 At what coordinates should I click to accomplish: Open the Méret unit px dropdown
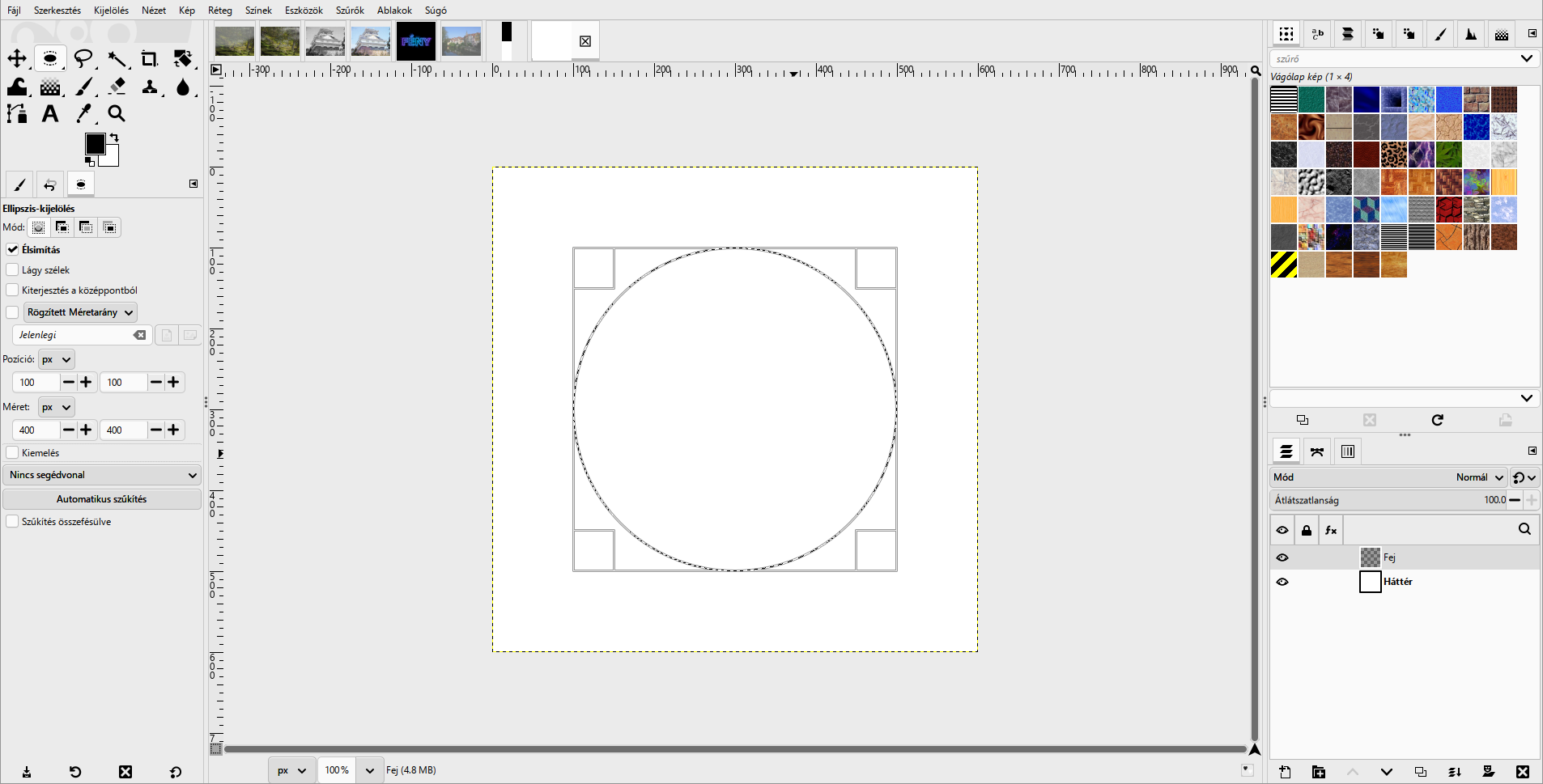(x=56, y=407)
